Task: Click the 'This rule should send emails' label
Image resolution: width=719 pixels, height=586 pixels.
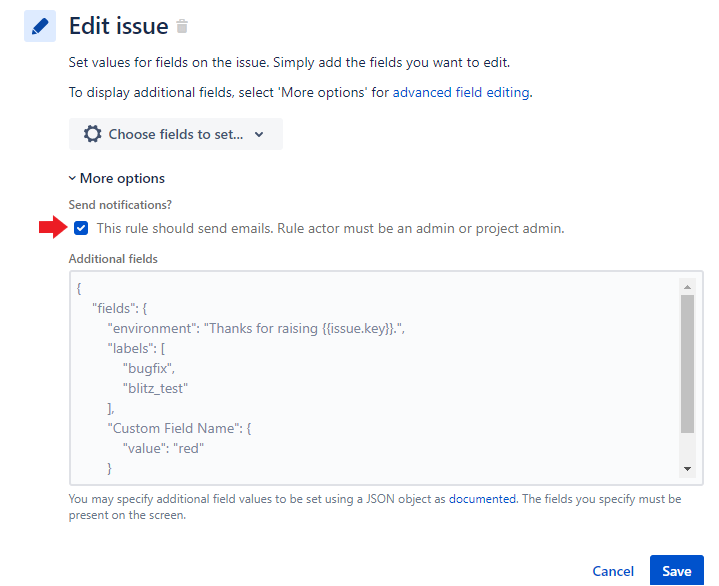Action: 330,228
